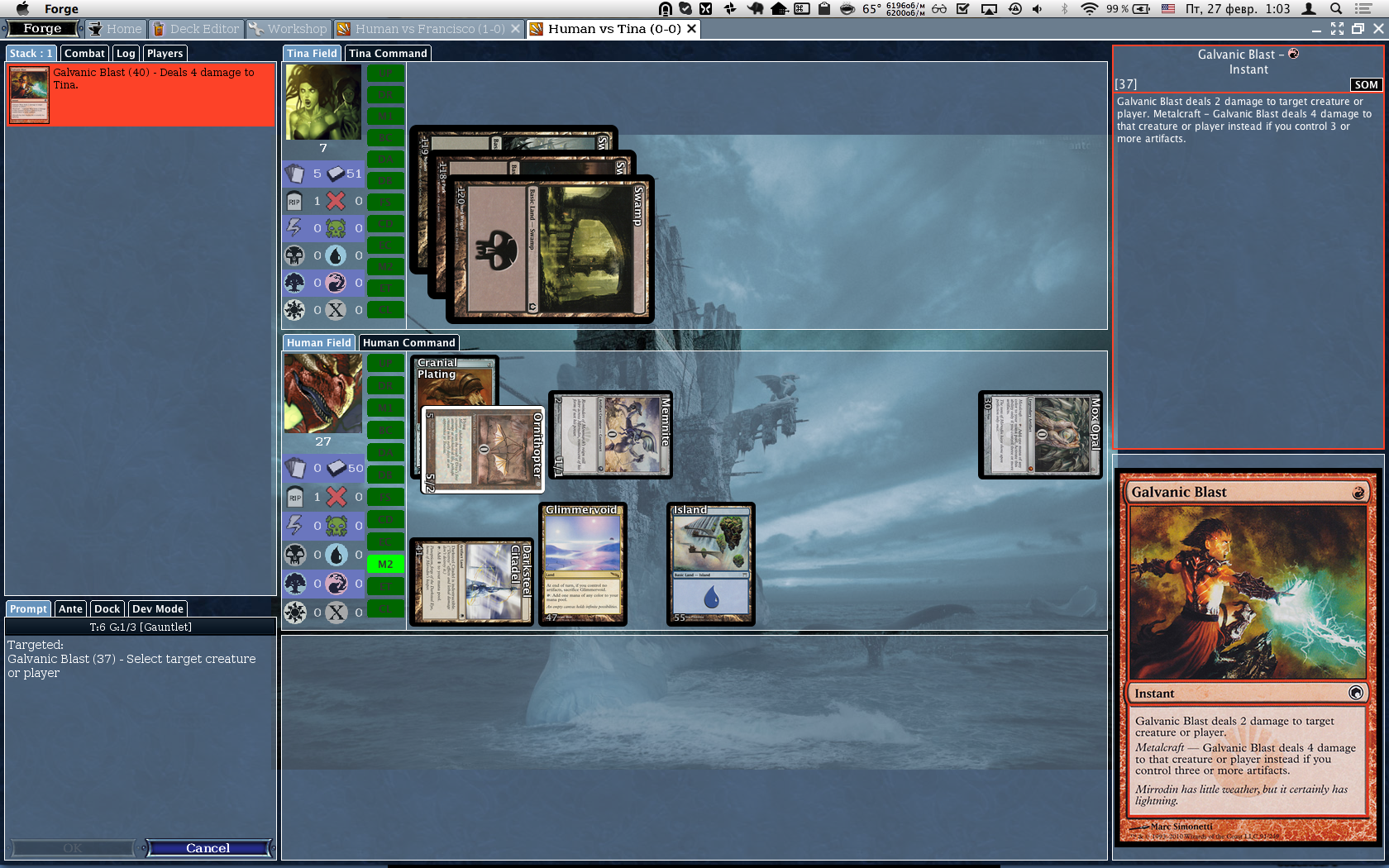Click Human's hand cards icon
1389x868 pixels.
click(294, 468)
